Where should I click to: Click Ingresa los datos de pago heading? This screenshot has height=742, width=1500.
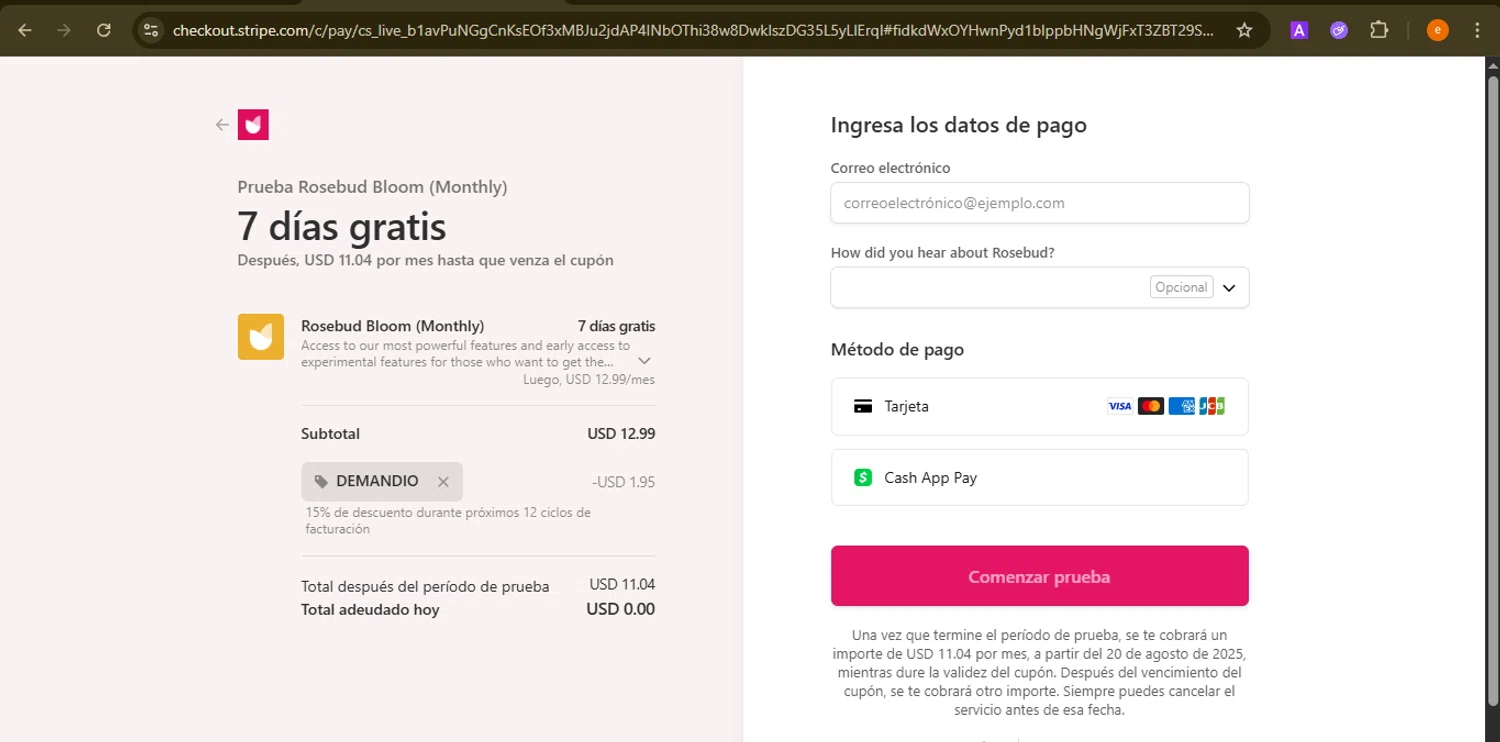[x=958, y=126]
